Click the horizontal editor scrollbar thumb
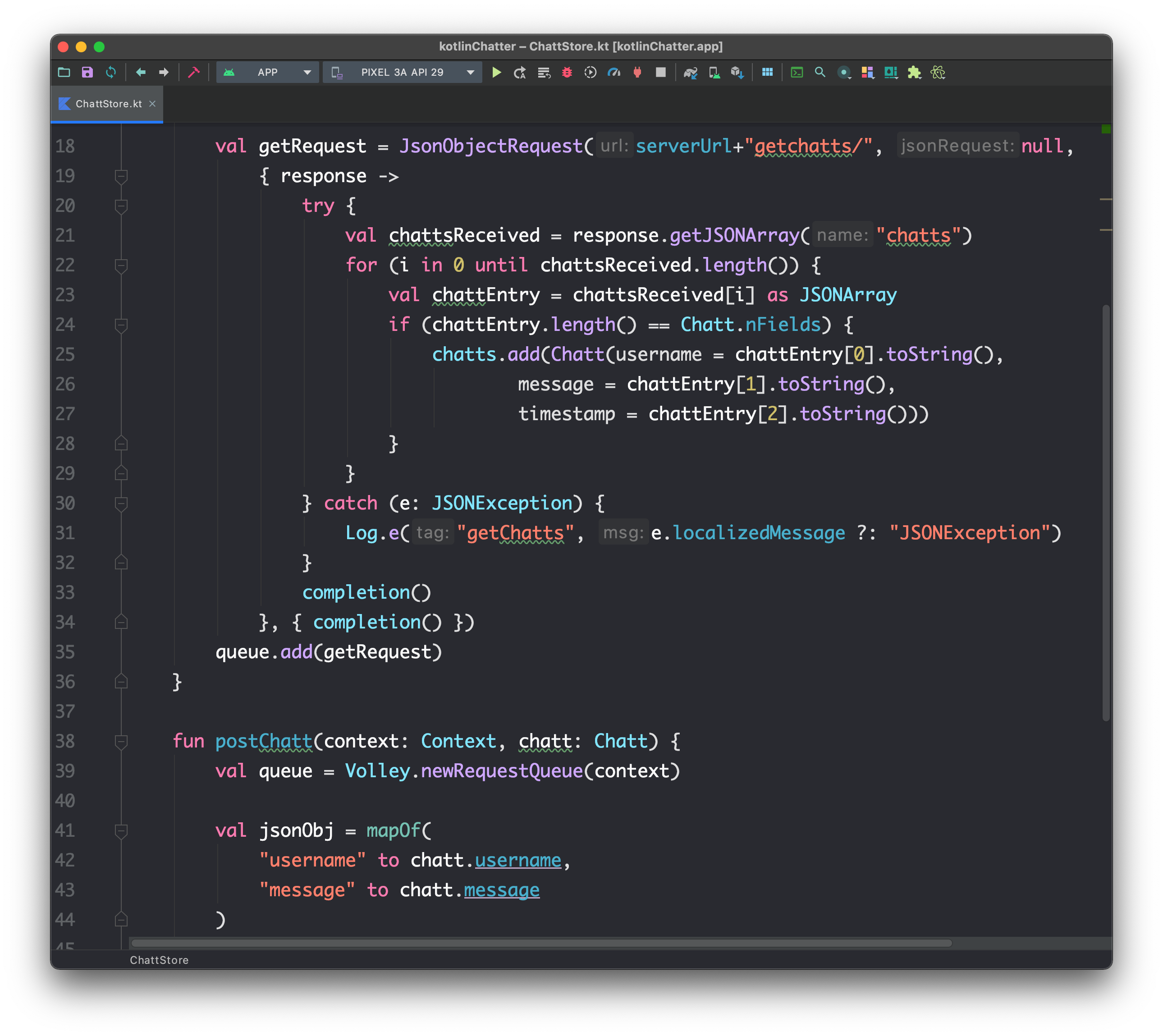 pyautogui.click(x=541, y=943)
